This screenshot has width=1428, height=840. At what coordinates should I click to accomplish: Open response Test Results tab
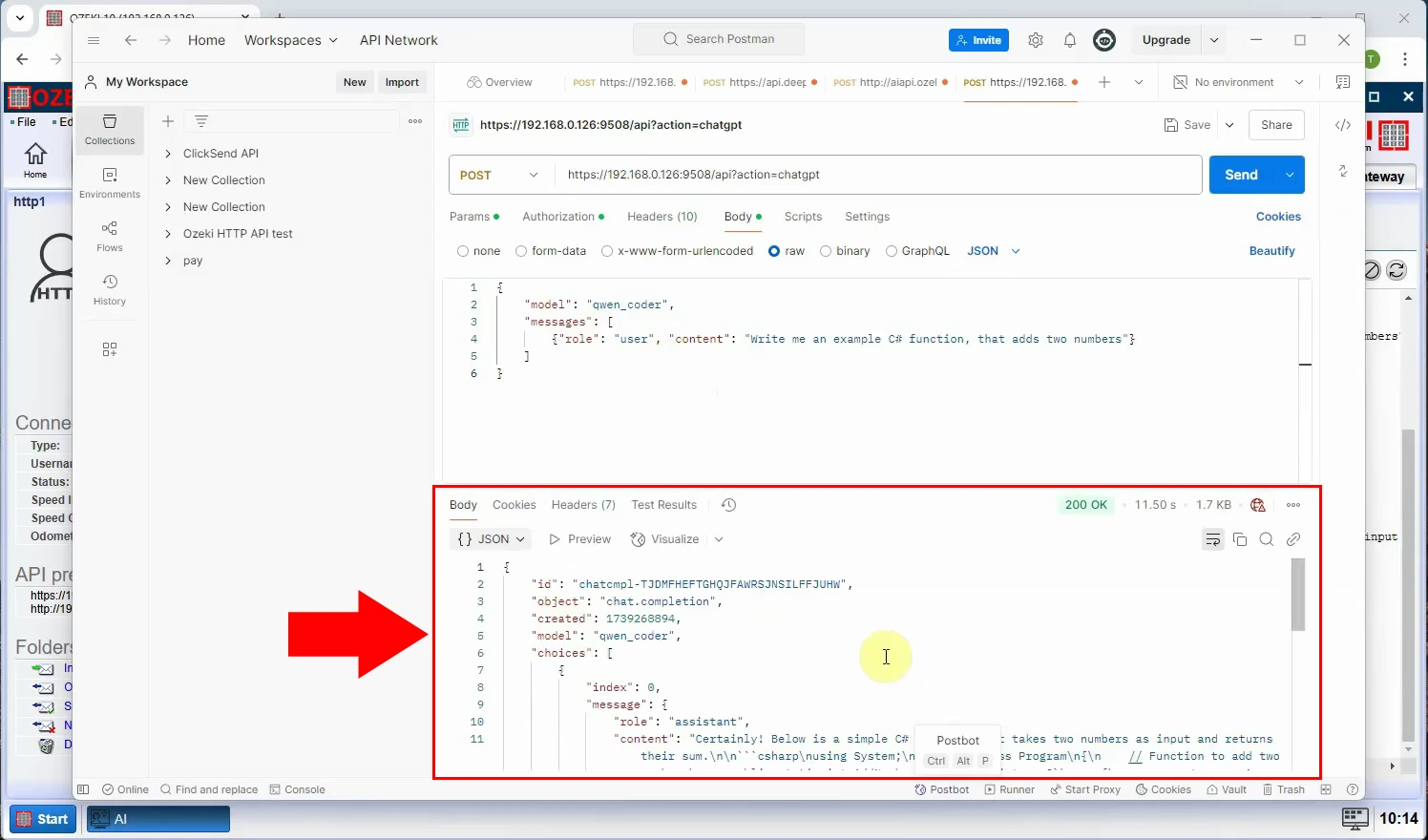coord(664,505)
